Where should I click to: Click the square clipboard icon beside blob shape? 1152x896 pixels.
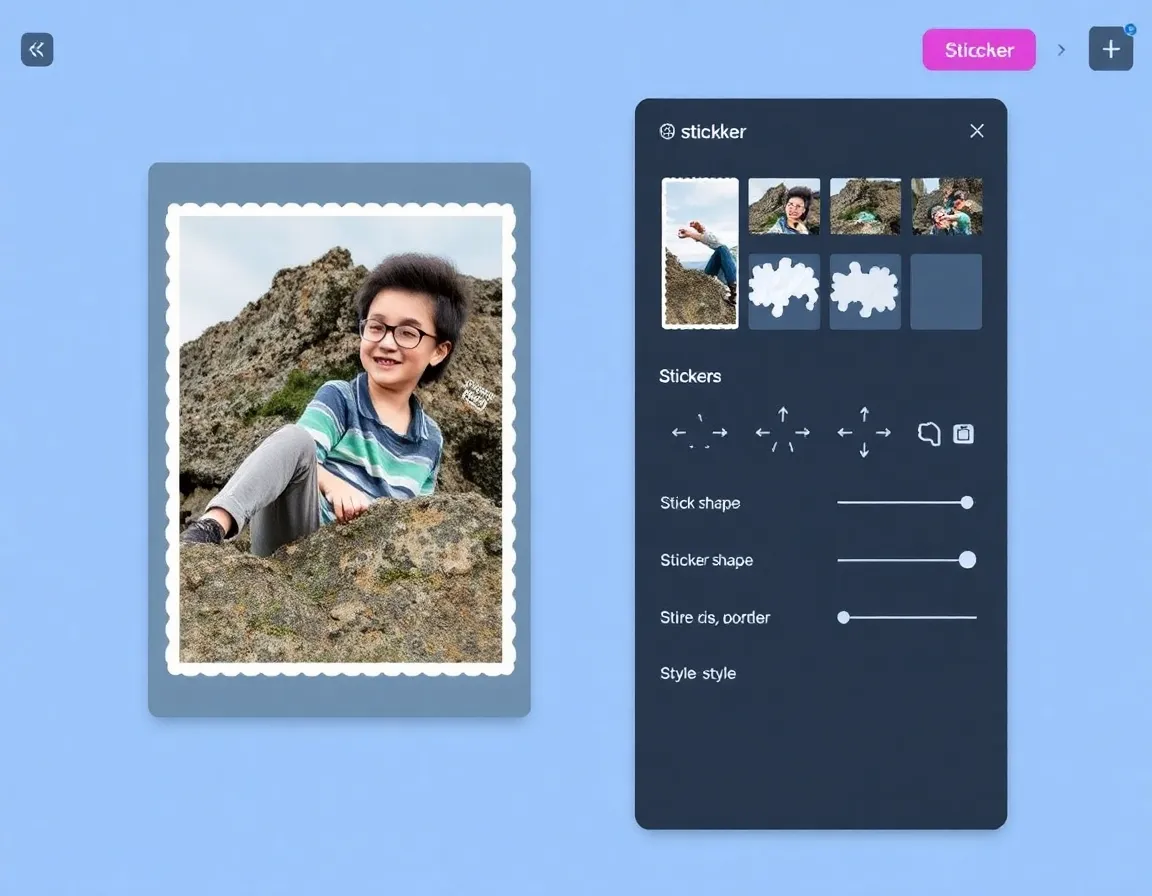[963, 434]
